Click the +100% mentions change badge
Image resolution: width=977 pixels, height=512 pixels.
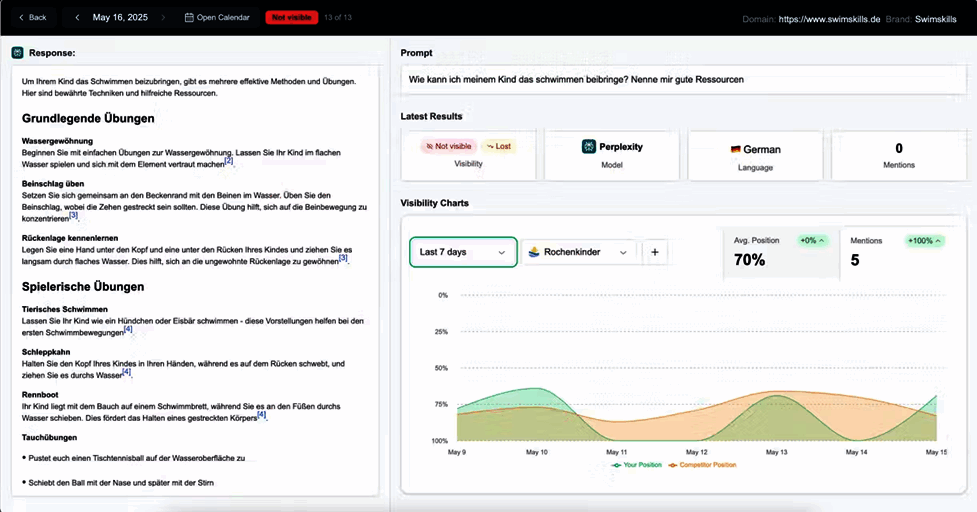pyautogui.click(x=924, y=241)
